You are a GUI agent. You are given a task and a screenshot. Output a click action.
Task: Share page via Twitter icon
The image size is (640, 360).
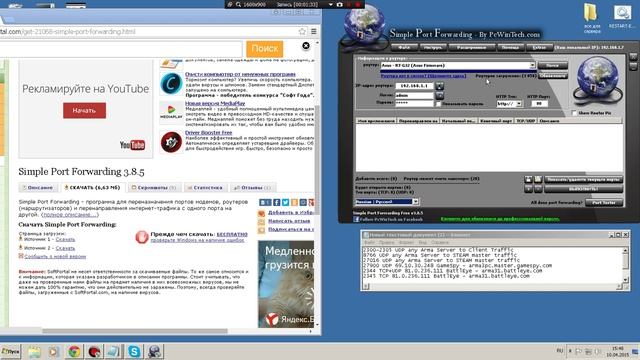pos(285,202)
